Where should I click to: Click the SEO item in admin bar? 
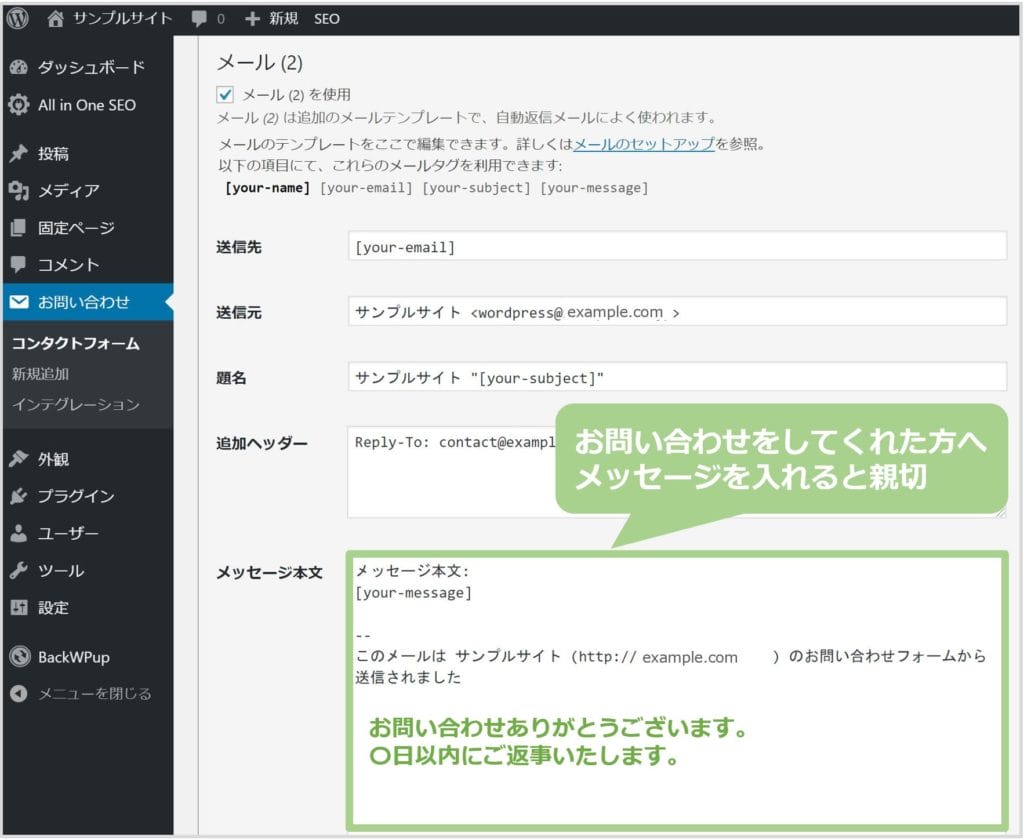coord(327,18)
